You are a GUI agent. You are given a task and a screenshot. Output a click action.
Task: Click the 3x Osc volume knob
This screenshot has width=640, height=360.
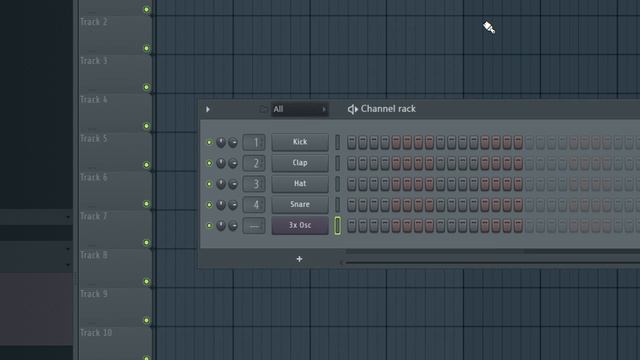click(233, 225)
